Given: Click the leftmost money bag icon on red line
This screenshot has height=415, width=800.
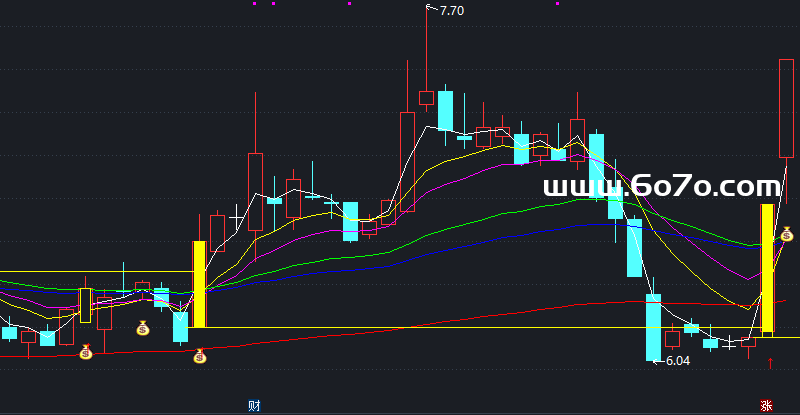Looking at the screenshot, I should pyautogui.click(x=86, y=351).
